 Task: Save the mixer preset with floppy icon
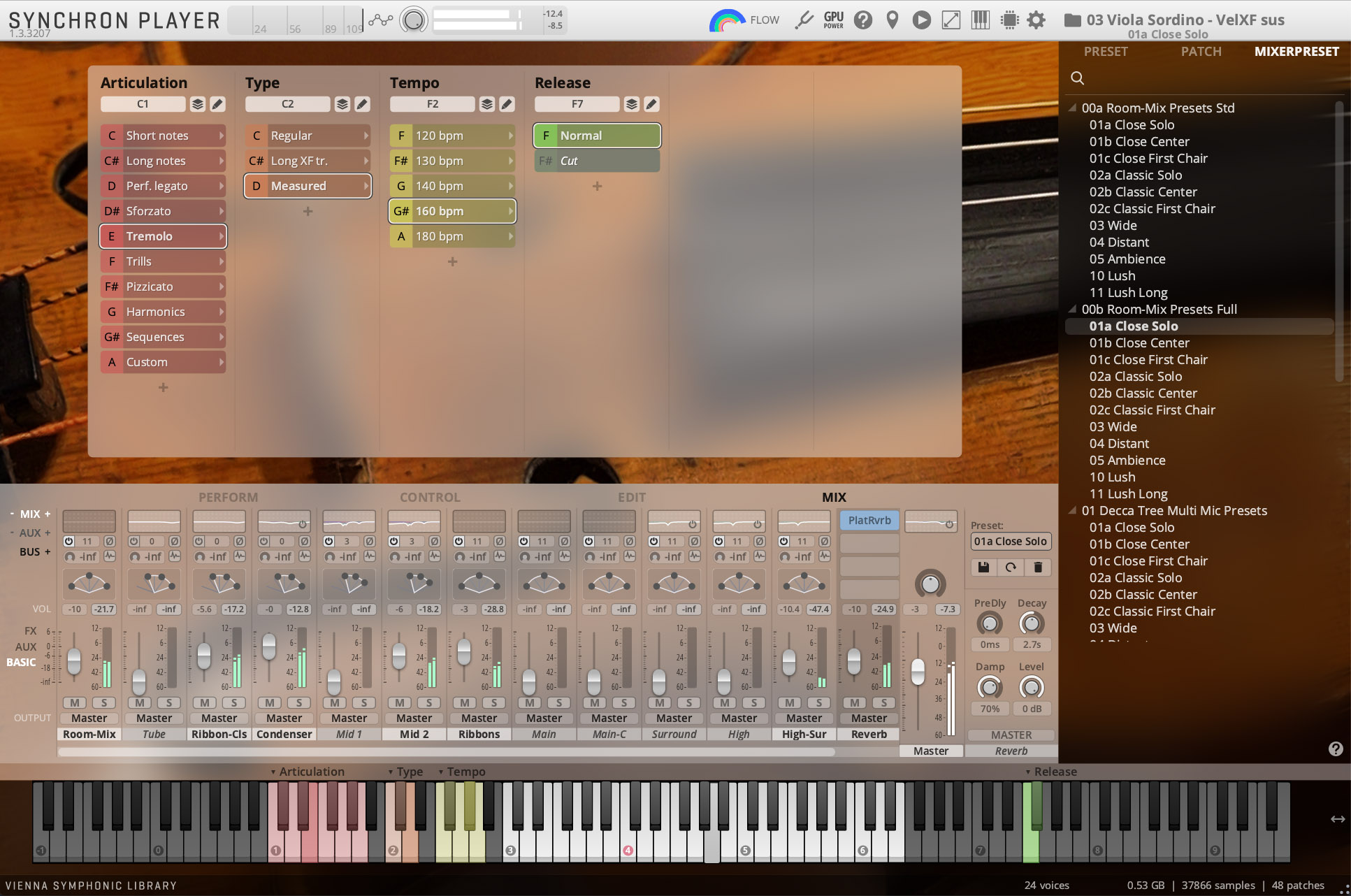983,568
